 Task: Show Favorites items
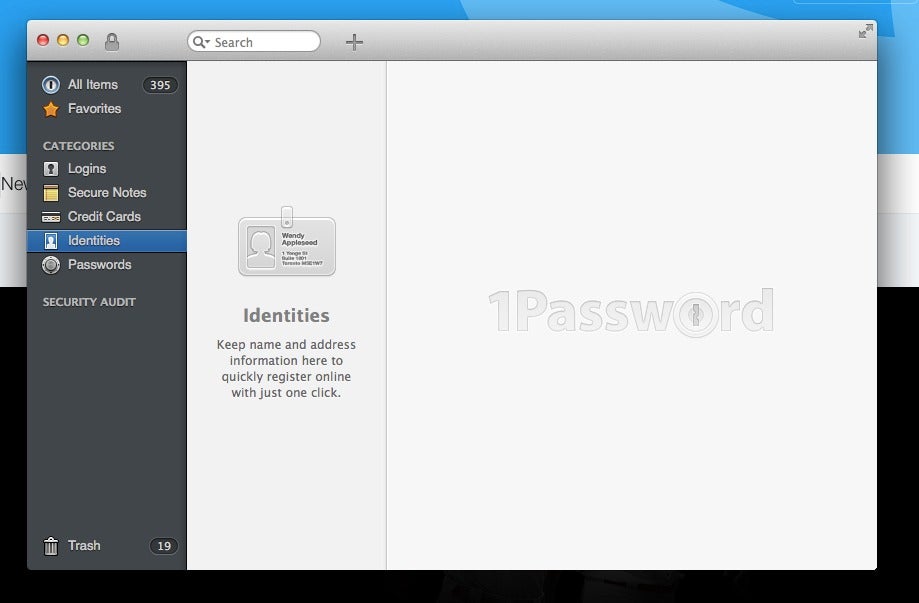(94, 108)
